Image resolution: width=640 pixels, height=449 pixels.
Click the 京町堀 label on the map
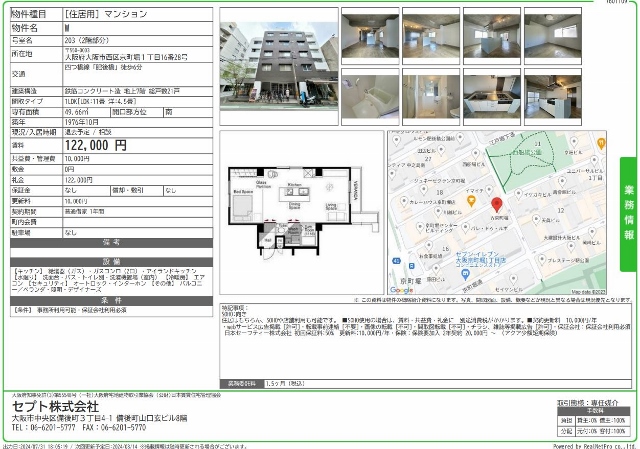(410, 281)
